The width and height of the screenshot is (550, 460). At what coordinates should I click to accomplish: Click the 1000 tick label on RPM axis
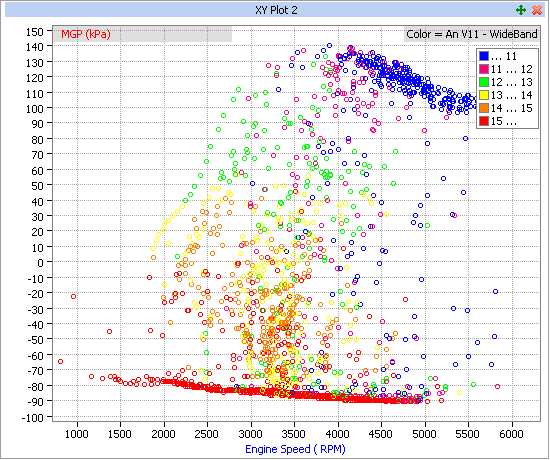tap(77, 434)
